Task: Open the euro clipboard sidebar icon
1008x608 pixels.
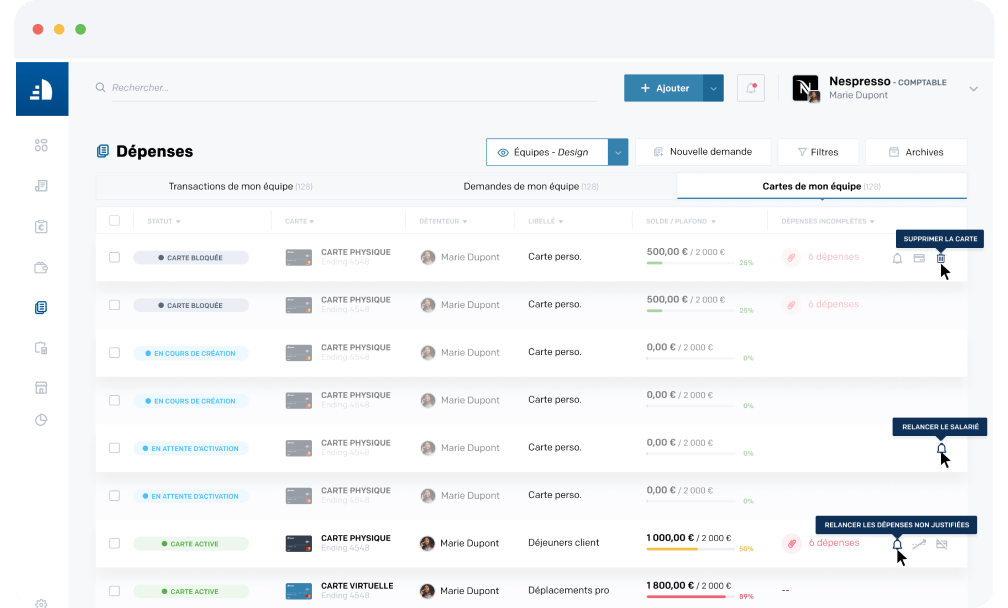Action: tap(41, 227)
